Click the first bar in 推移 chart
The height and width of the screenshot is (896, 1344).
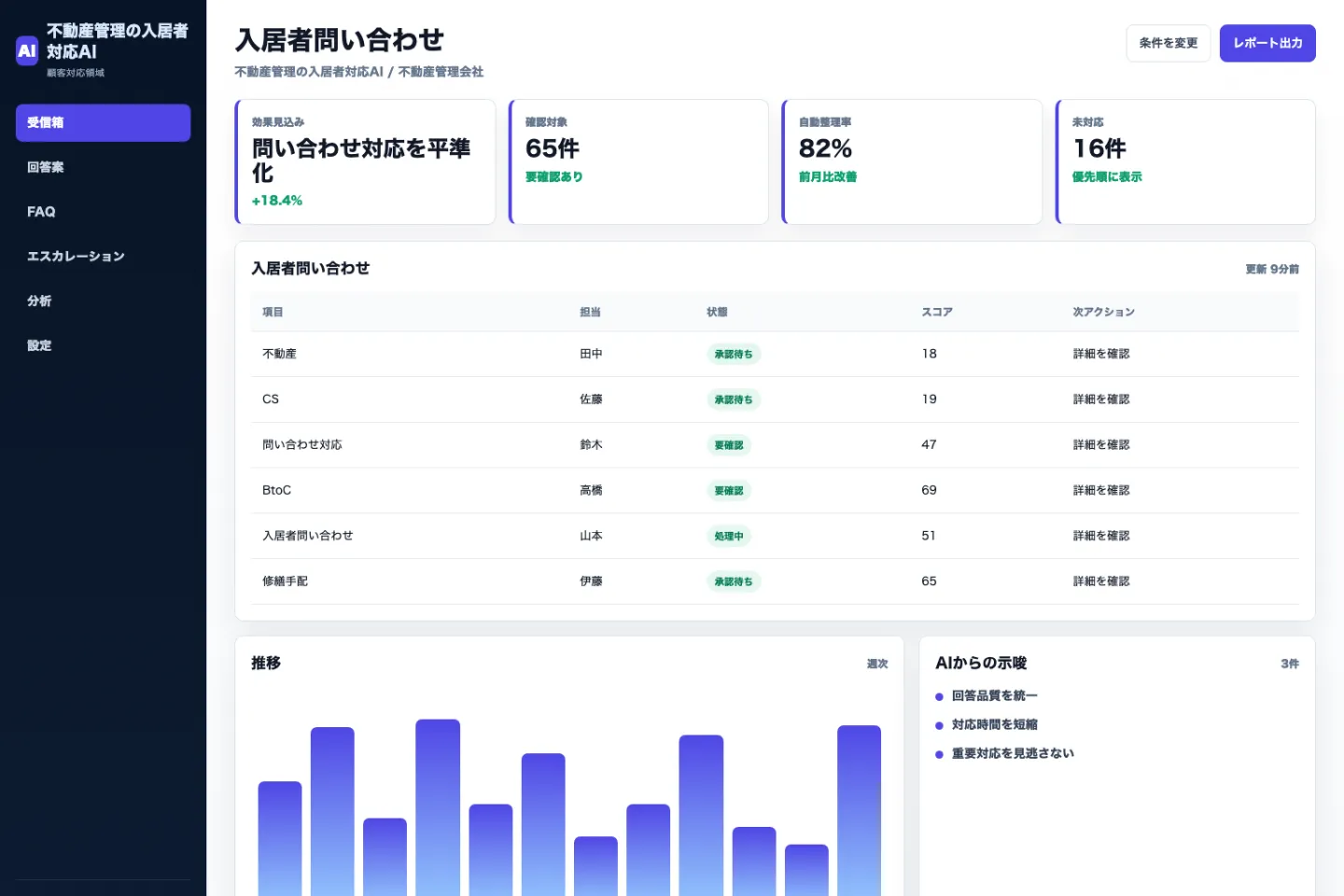pyautogui.click(x=280, y=838)
